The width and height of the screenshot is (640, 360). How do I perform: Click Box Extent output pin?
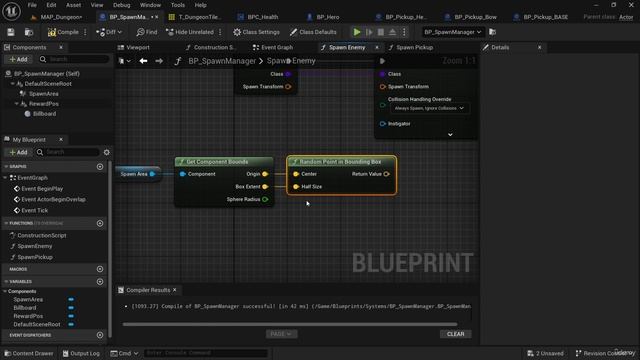click(265, 187)
